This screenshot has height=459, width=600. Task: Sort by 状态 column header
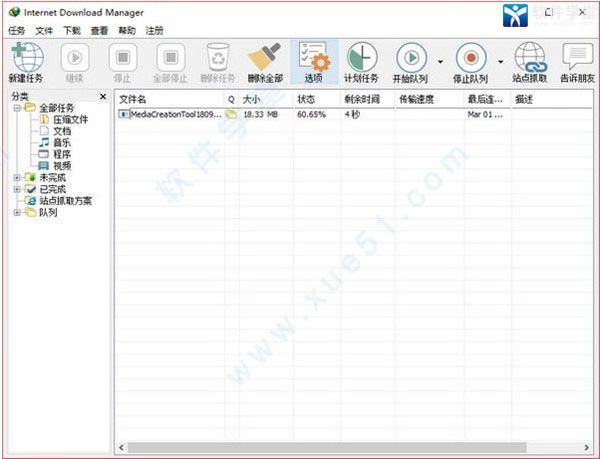pyautogui.click(x=317, y=99)
